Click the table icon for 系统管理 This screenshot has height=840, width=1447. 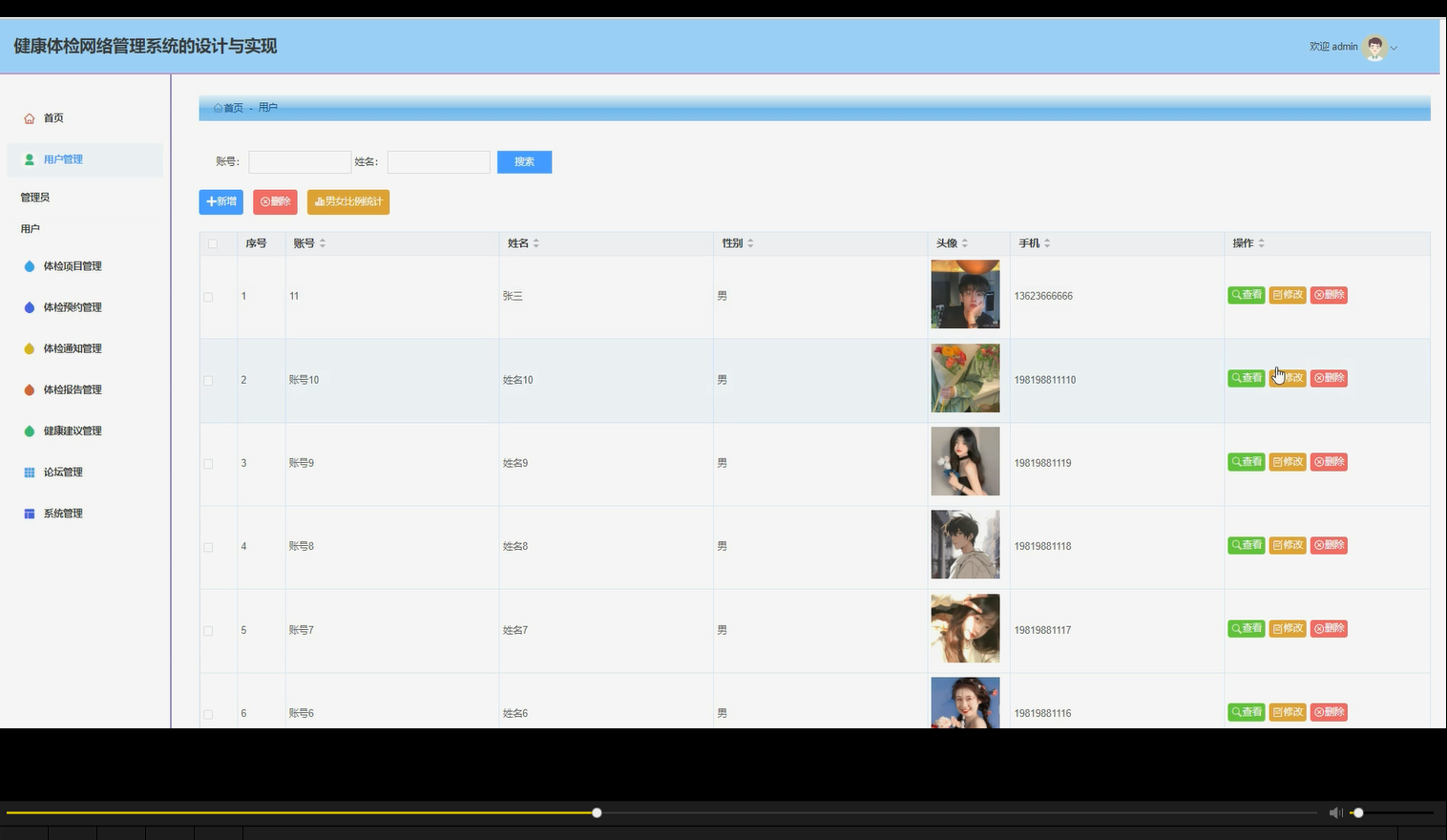pos(30,514)
